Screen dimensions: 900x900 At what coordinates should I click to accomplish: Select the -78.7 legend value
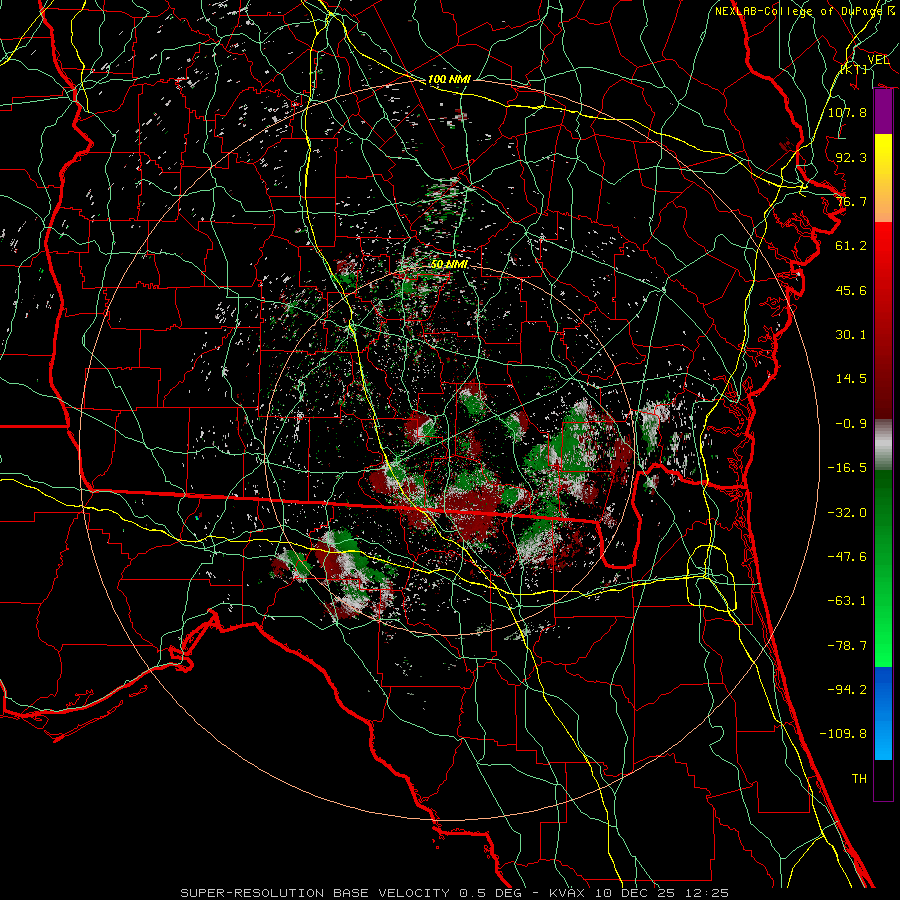coord(847,646)
